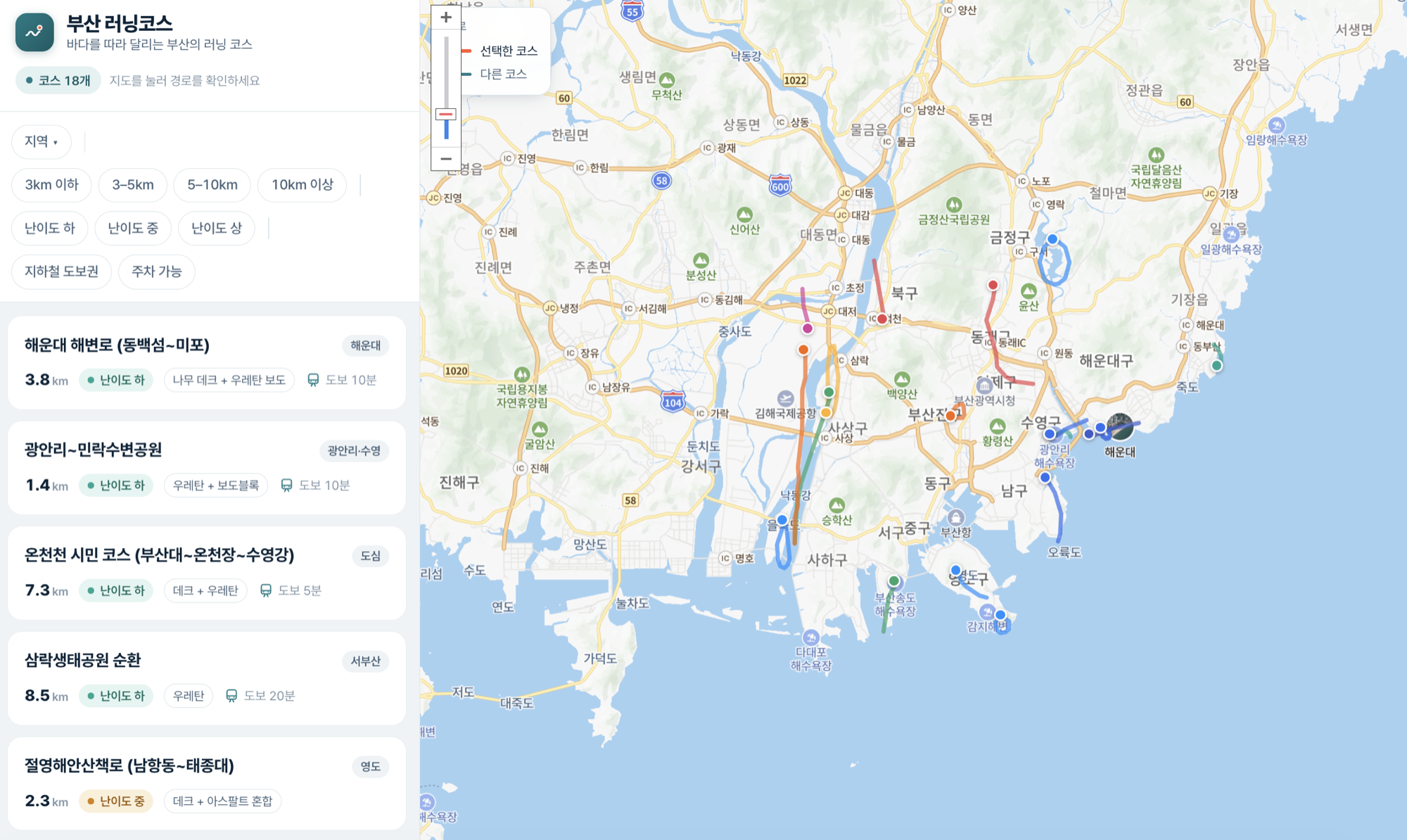This screenshot has width=1407, height=840.
Task: Click the 코스 18개 count badge
Action: pyautogui.click(x=58, y=81)
